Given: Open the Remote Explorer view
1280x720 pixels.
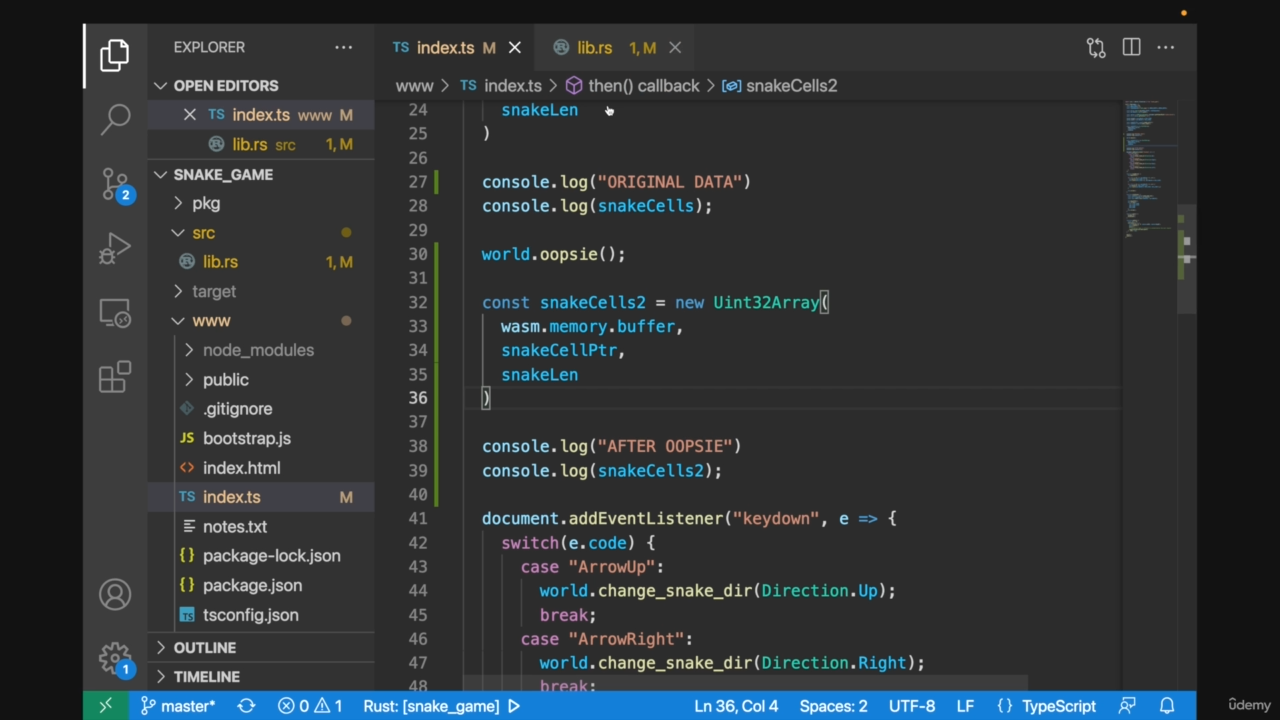Looking at the screenshot, I should 115,314.
